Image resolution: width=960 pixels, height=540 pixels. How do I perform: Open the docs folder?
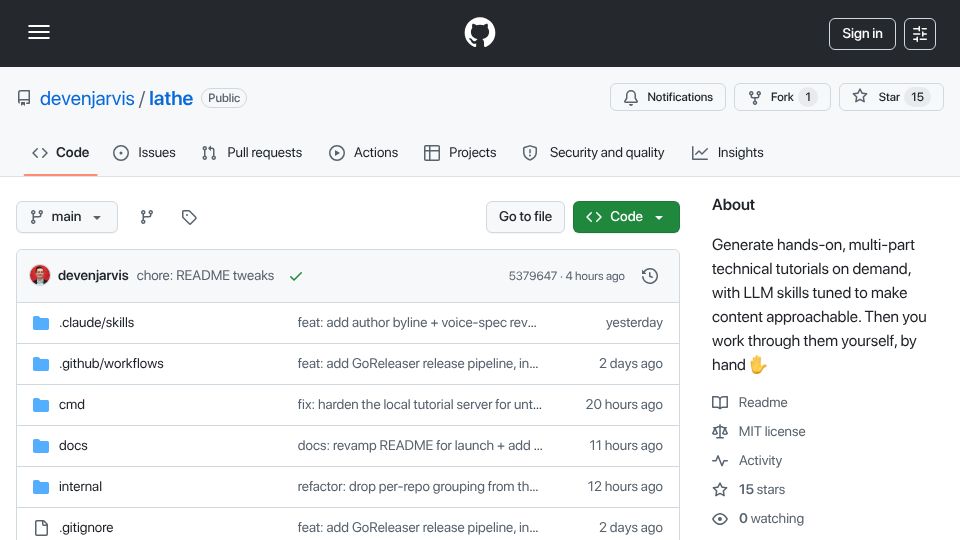click(73, 446)
